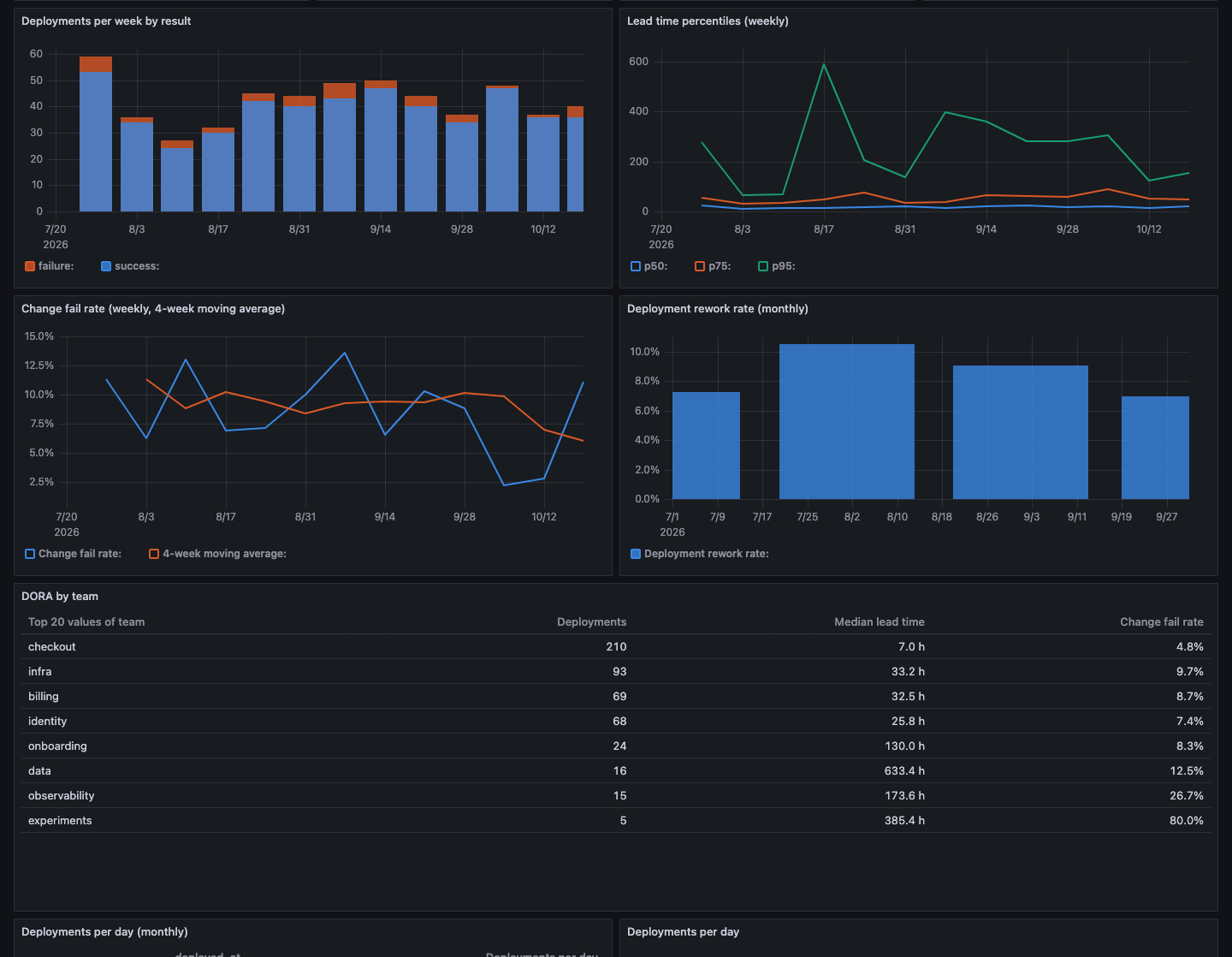Open Deployments per week by result panel title

106,21
